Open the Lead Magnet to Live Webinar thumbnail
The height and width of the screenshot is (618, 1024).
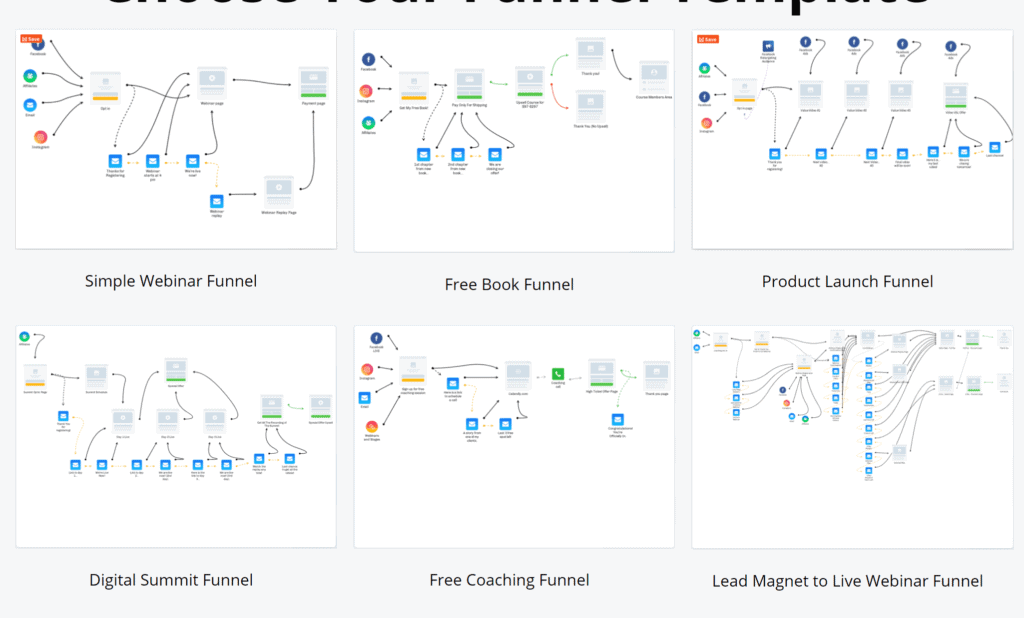tap(852, 437)
